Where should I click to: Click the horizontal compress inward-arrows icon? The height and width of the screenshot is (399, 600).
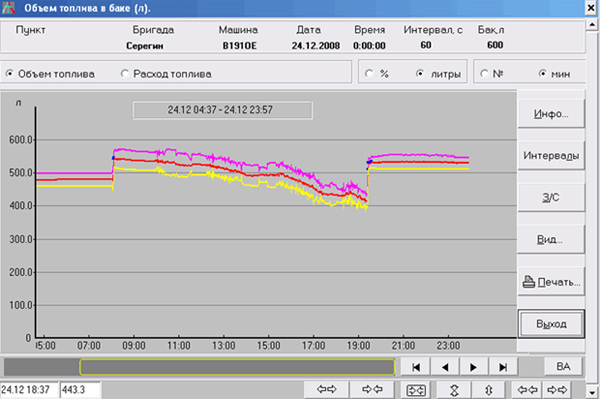[372, 390]
